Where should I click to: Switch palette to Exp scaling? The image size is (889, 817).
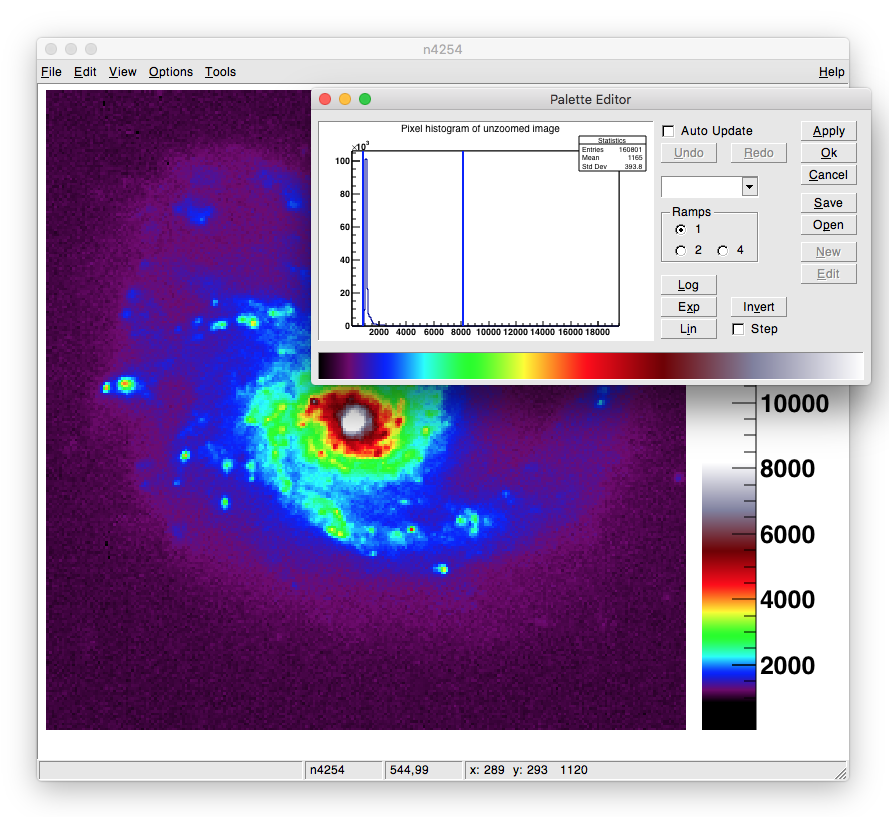point(688,307)
